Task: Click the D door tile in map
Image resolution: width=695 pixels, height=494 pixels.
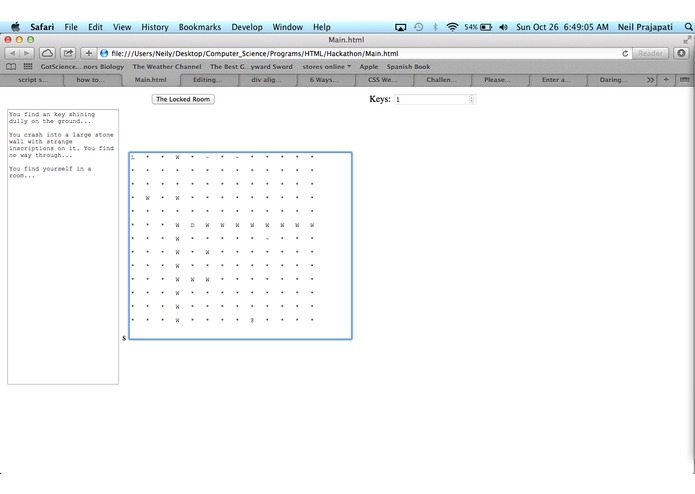Action: click(192, 225)
